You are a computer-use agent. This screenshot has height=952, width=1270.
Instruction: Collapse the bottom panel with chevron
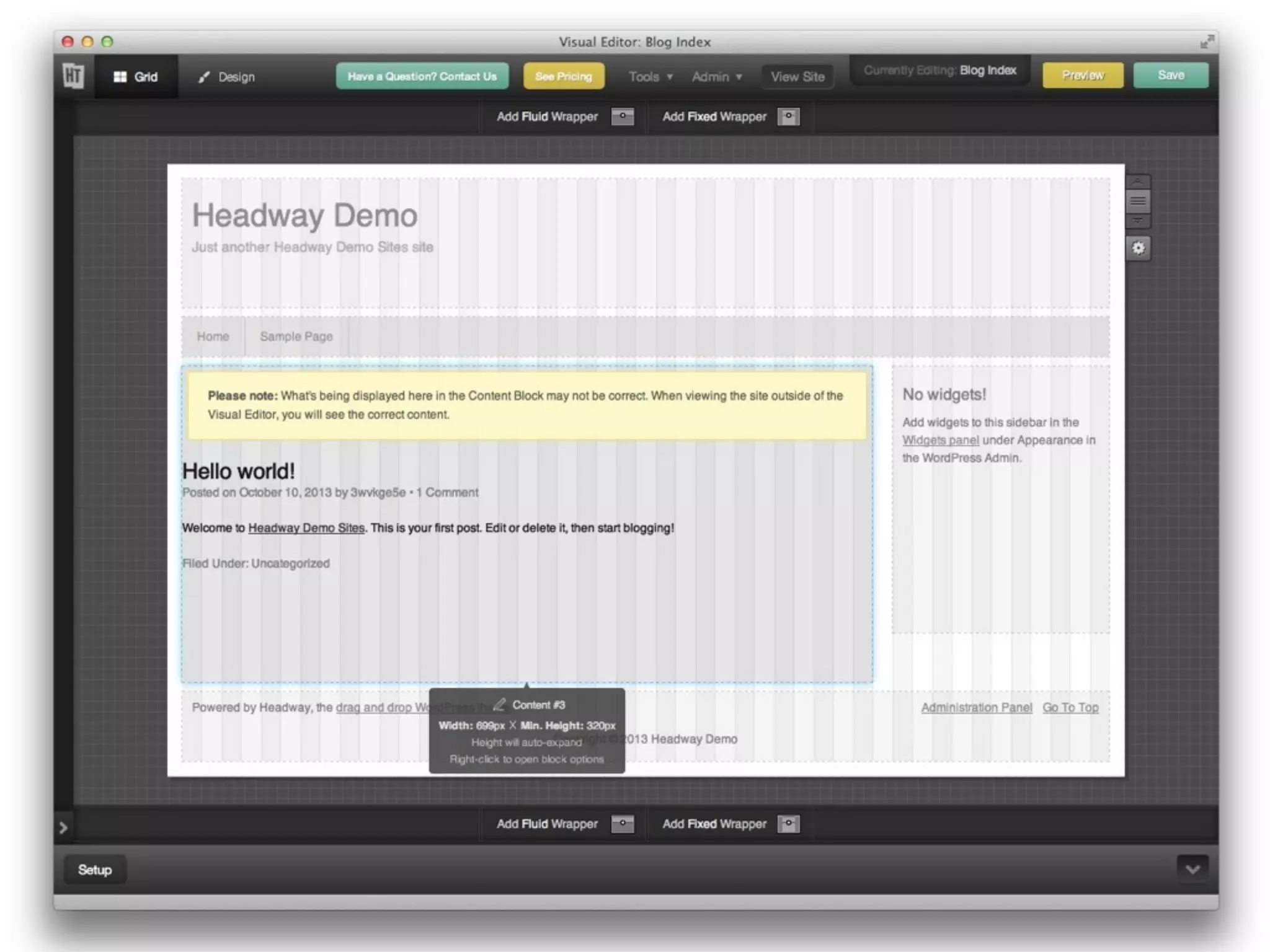[x=1192, y=869]
